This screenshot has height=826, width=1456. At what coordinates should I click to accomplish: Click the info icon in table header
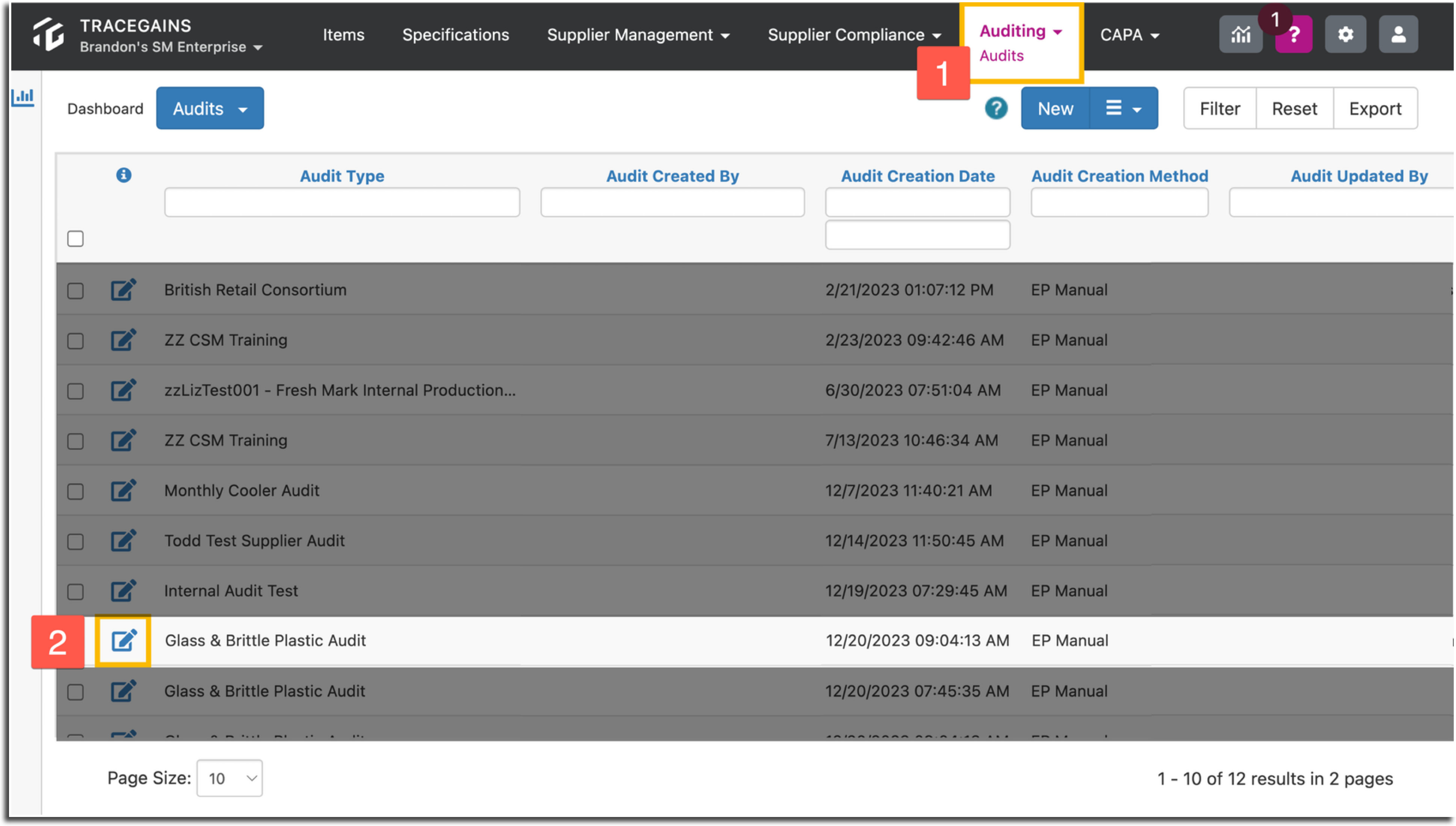tap(124, 175)
